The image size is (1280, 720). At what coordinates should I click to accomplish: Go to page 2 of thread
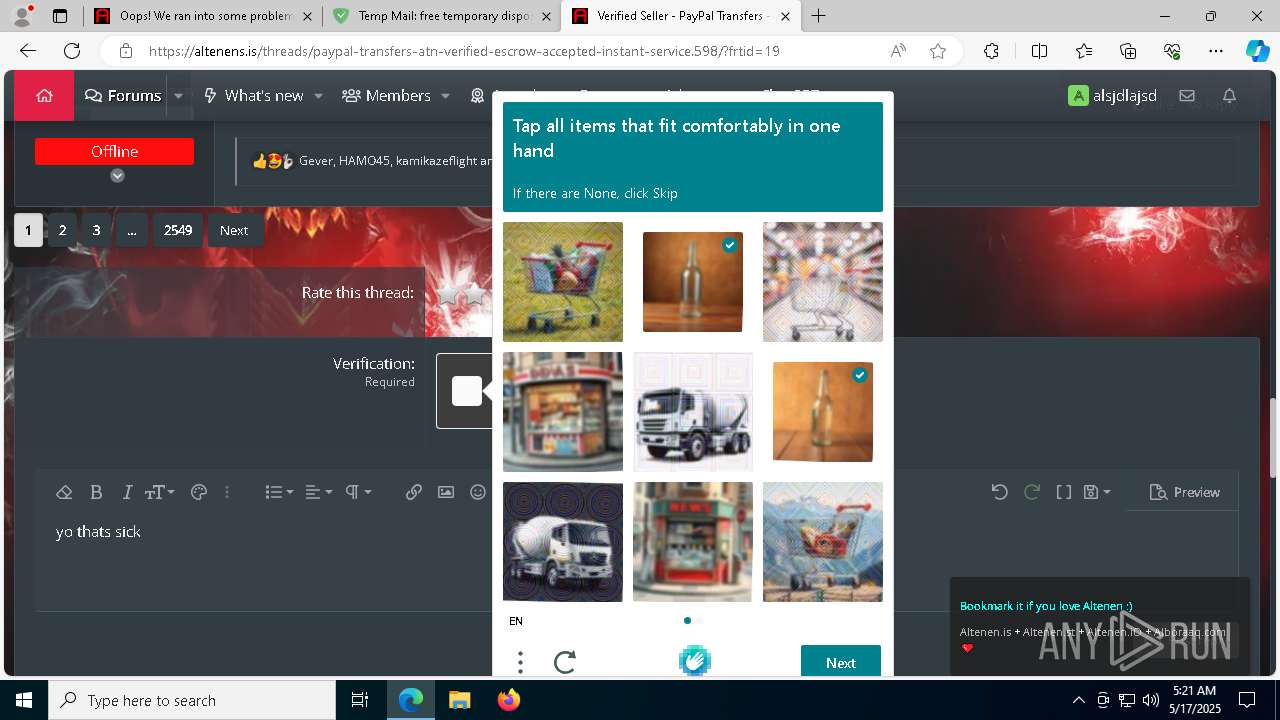62,230
